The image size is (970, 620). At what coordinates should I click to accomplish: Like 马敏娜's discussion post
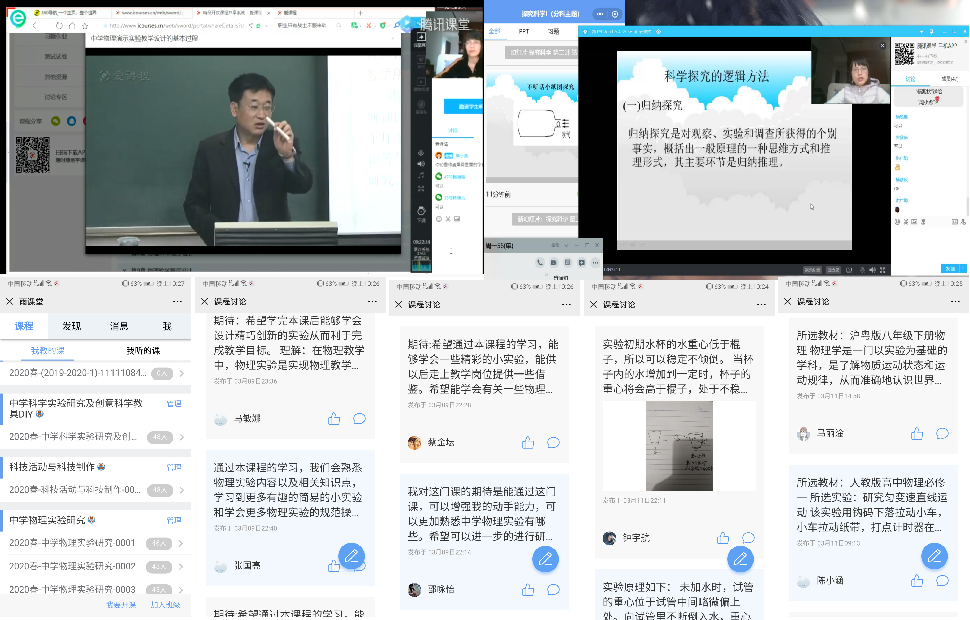pyautogui.click(x=334, y=419)
